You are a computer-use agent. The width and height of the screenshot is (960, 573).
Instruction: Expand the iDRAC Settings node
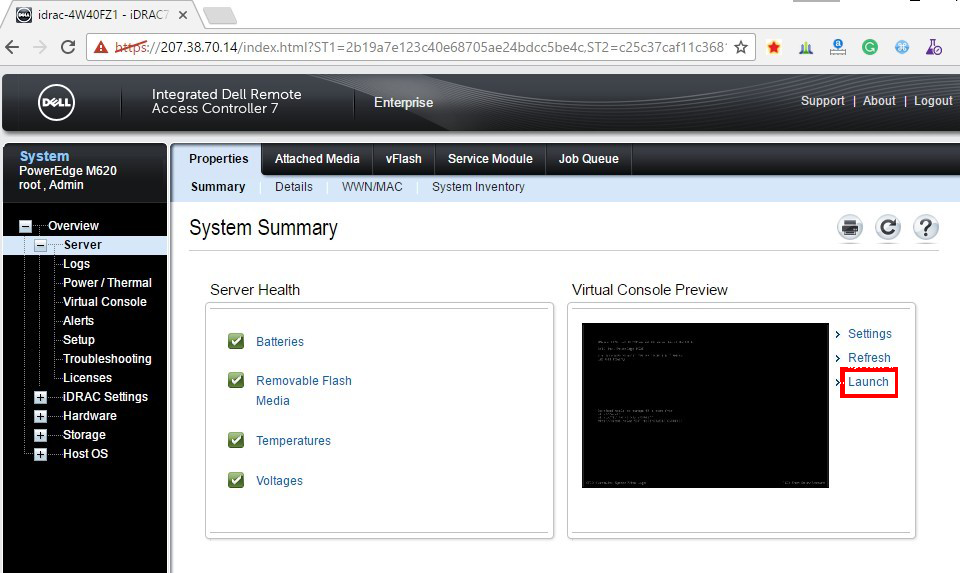point(40,397)
